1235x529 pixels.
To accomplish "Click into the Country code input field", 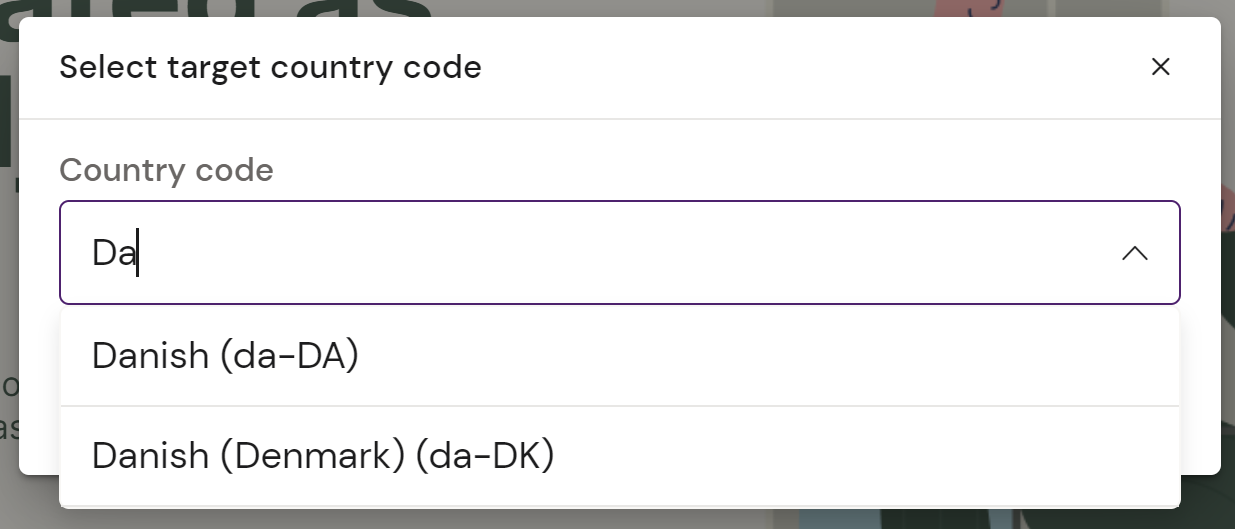I will click(600, 253).
